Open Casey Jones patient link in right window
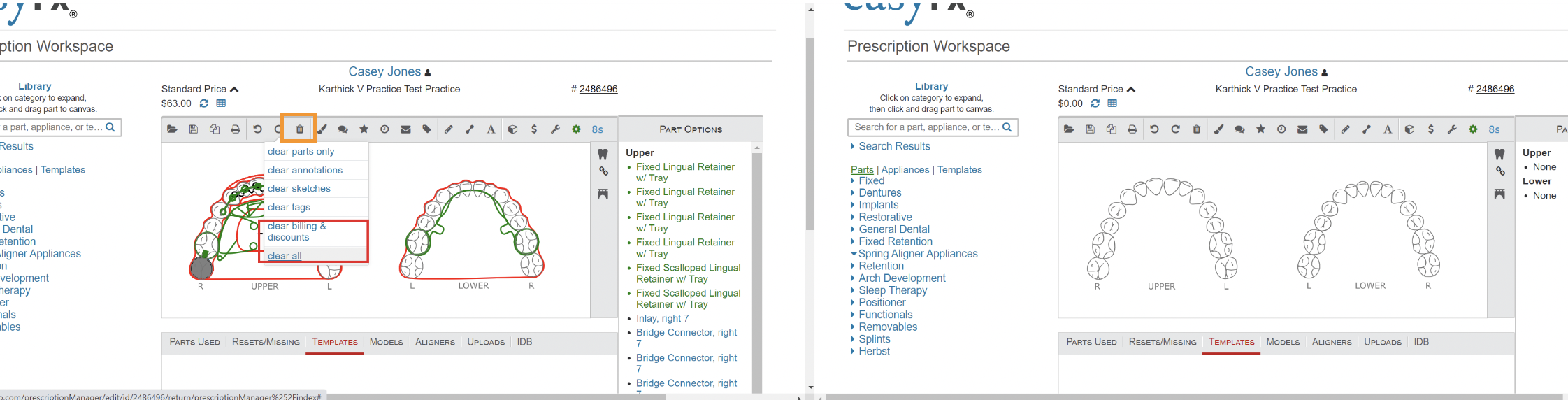 [1281, 71]
